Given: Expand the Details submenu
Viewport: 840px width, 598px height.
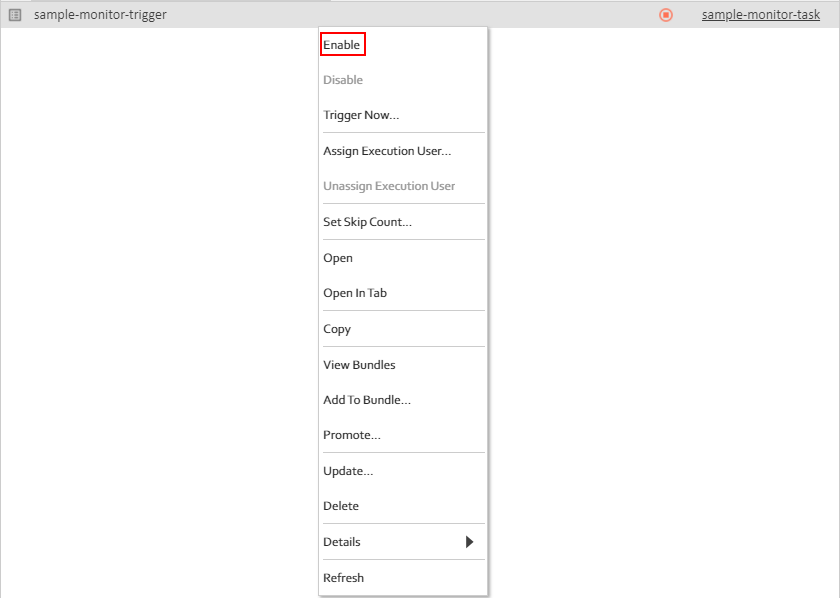Looking at the screenshot, I should pyautogui.click(x=400, y=542).
